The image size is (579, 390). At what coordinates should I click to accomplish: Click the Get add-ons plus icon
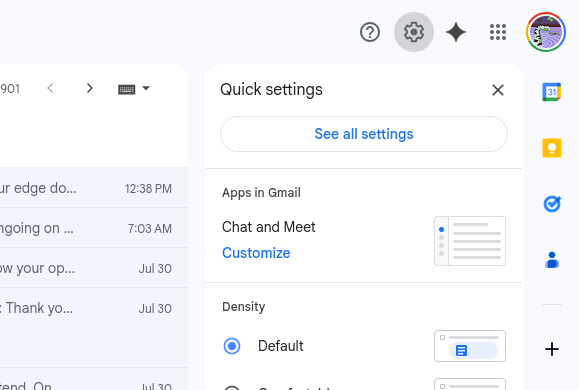552,349
